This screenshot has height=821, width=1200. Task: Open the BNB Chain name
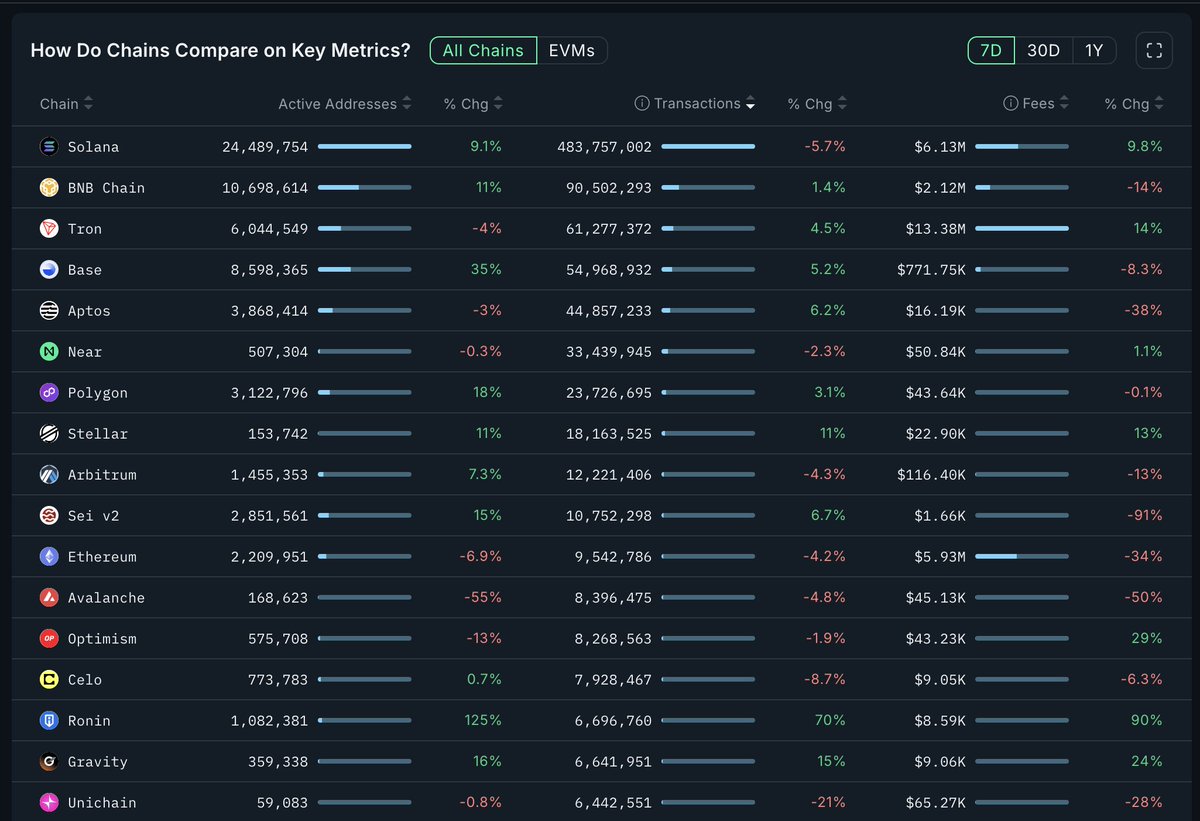coord(106,188)
